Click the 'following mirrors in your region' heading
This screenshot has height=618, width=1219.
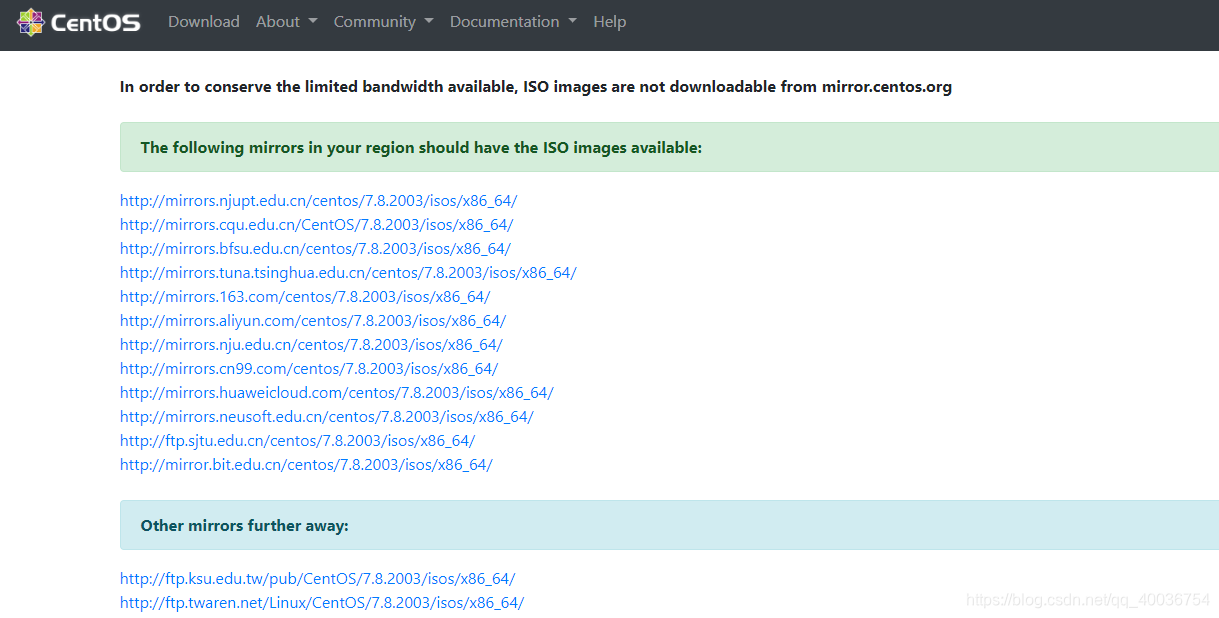[421, 148]
